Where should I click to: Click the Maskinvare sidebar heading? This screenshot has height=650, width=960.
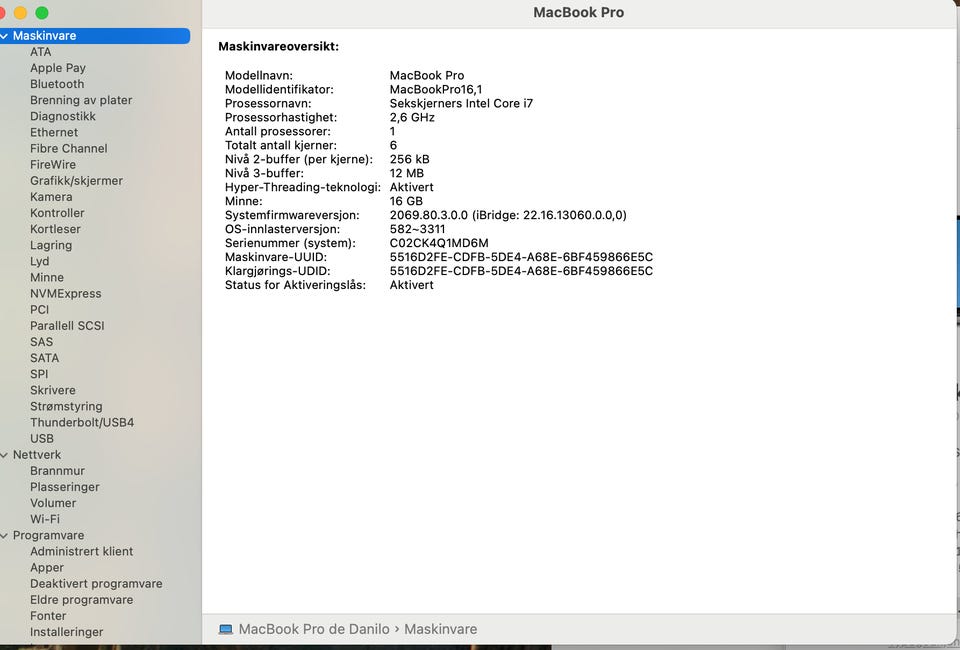tap(44, 36)
